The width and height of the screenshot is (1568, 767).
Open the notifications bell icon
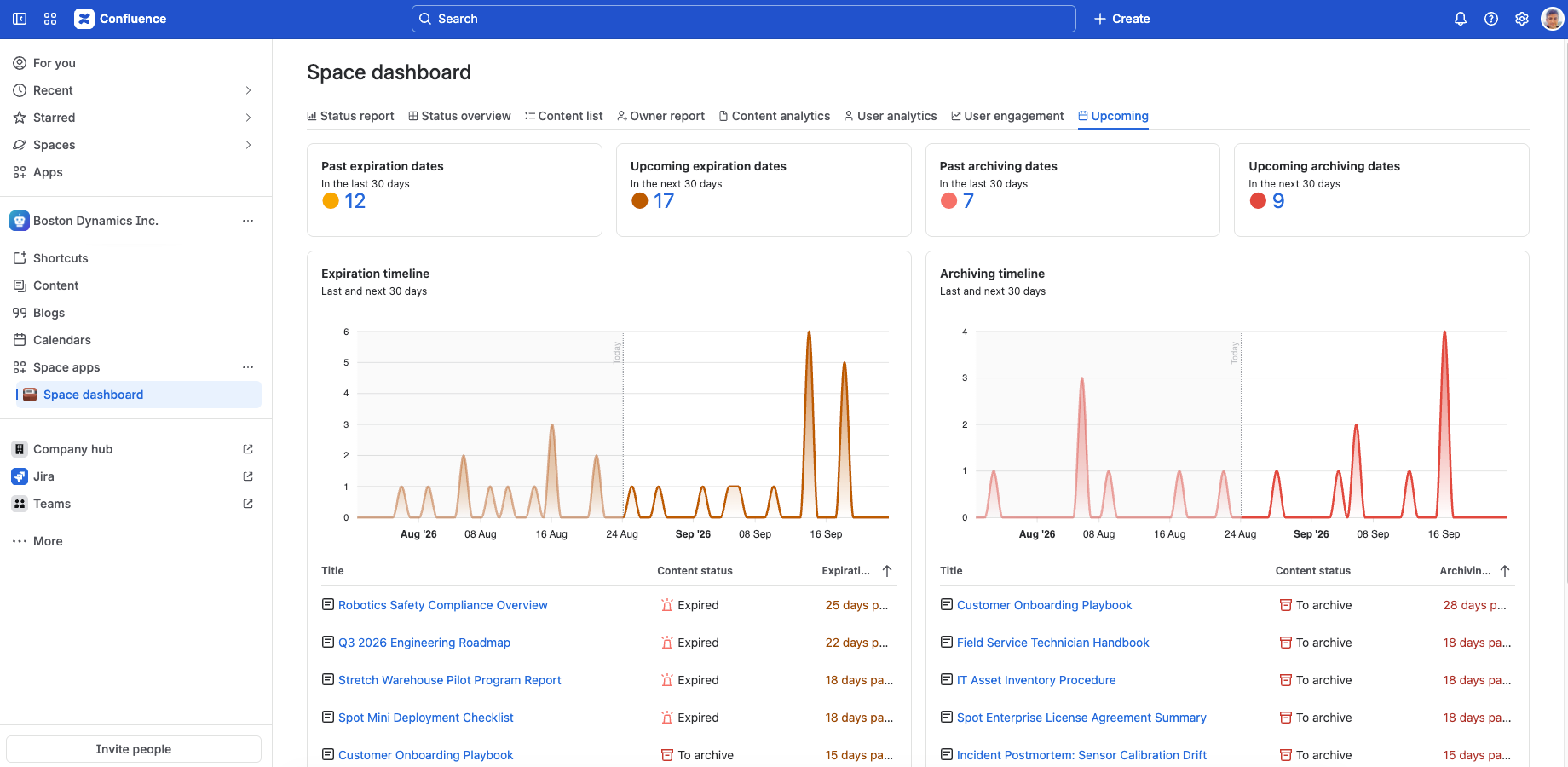[x=1461, y=19]
